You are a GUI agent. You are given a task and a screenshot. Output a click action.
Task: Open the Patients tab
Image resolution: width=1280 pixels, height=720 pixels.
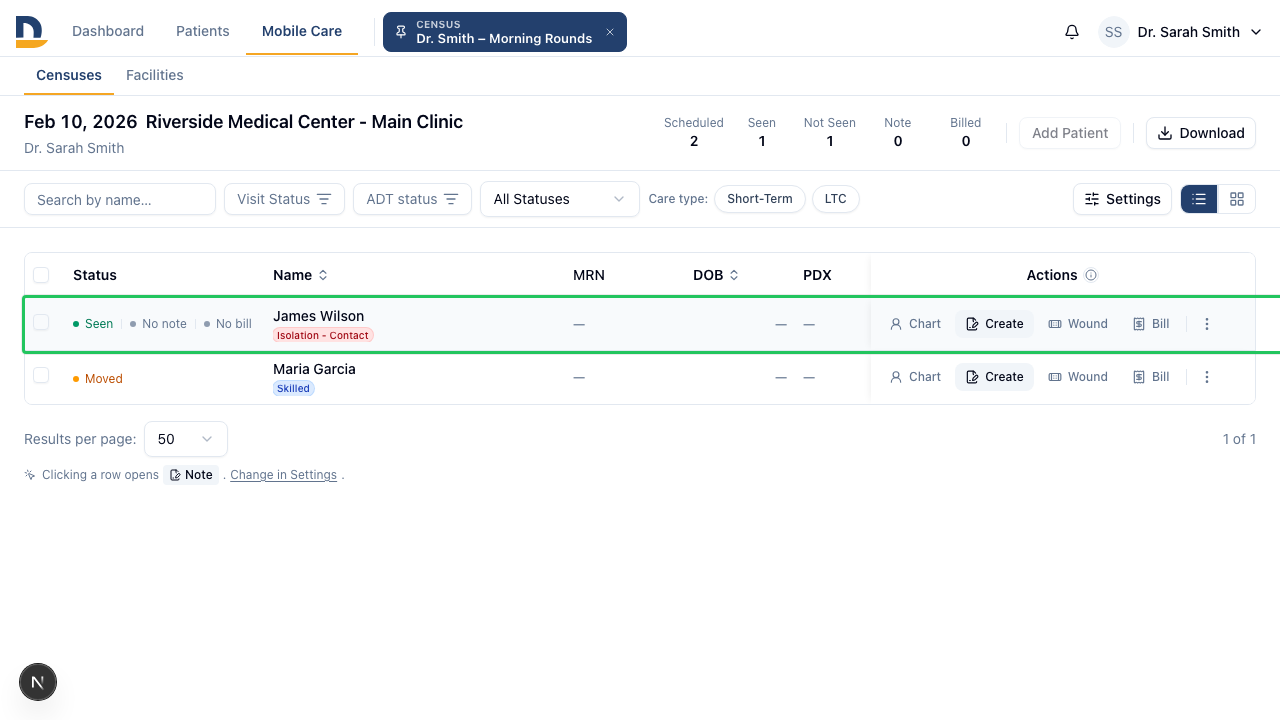(203, 31)
